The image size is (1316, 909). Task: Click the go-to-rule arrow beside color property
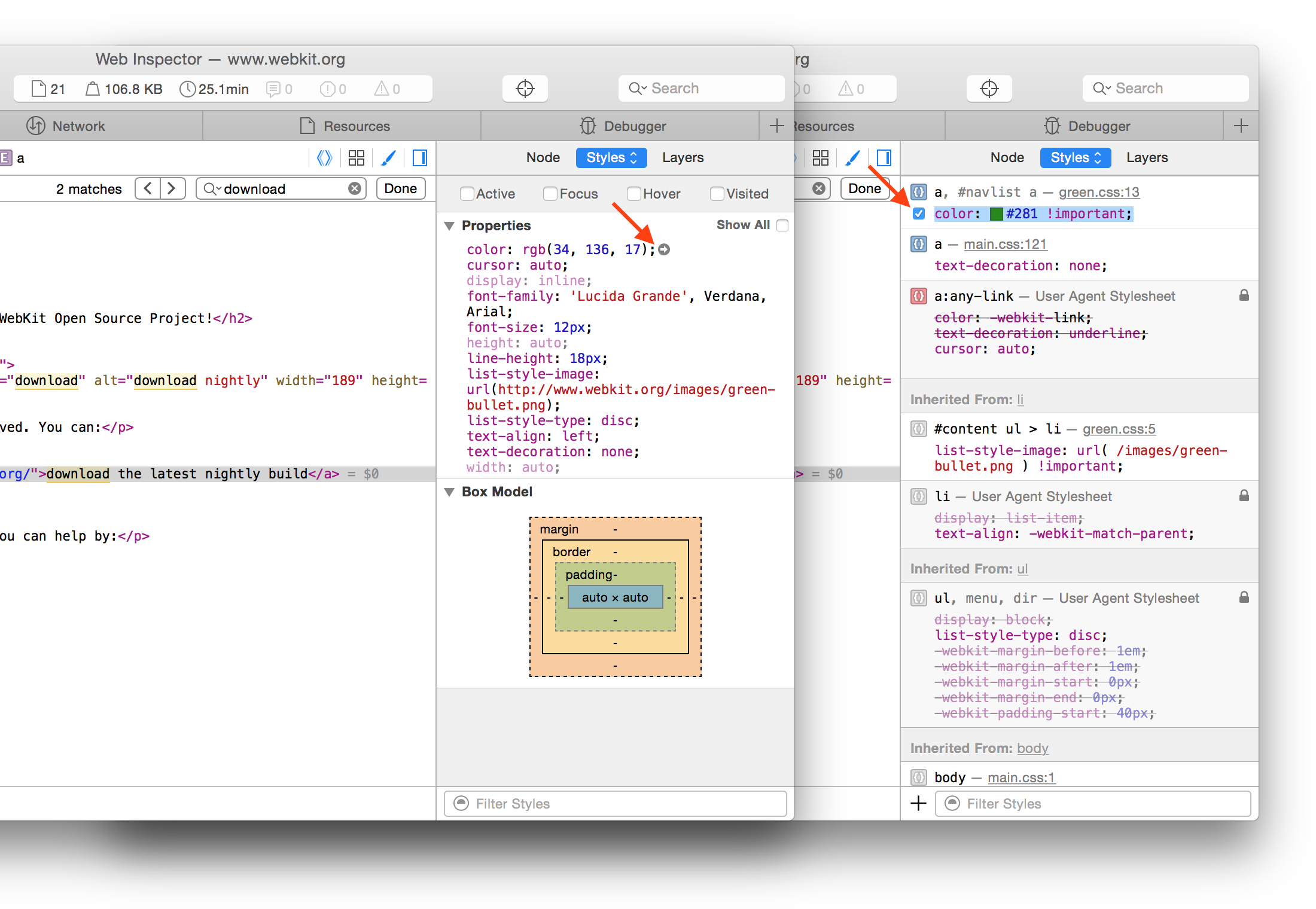pos(664,249)
